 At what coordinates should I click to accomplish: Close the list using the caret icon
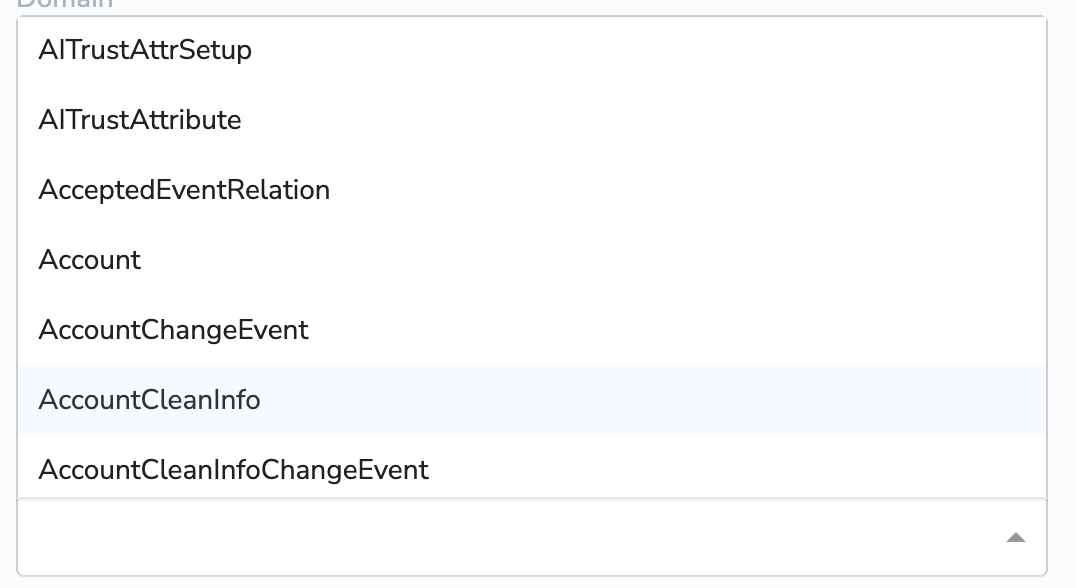click(x=1015, y=538)
